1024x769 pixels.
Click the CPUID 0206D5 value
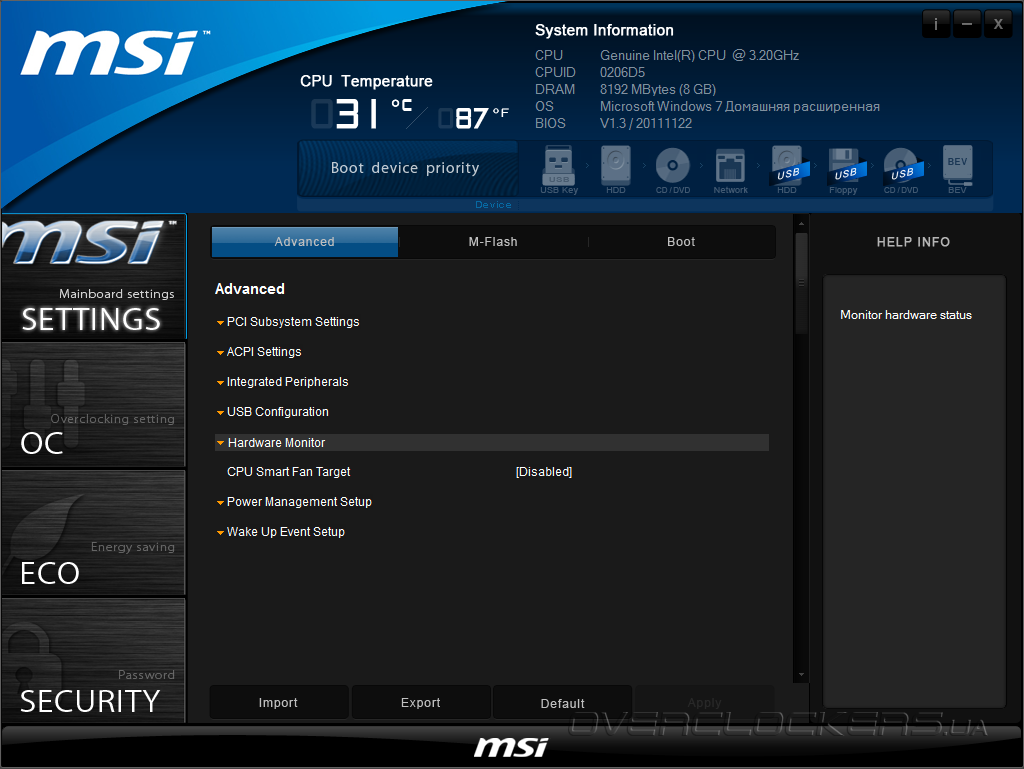coord(622,72)
